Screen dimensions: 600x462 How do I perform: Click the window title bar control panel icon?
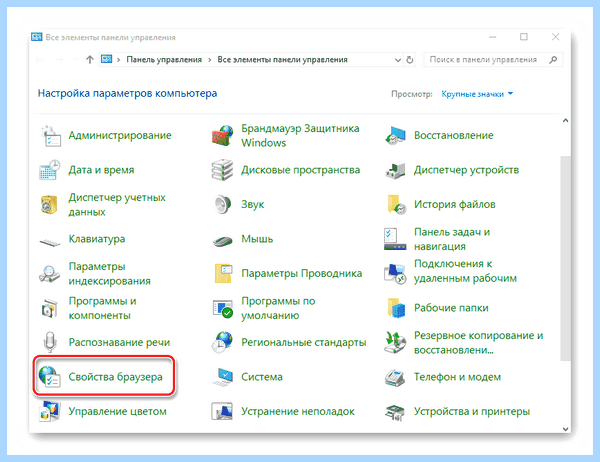[x=37, y=37]
